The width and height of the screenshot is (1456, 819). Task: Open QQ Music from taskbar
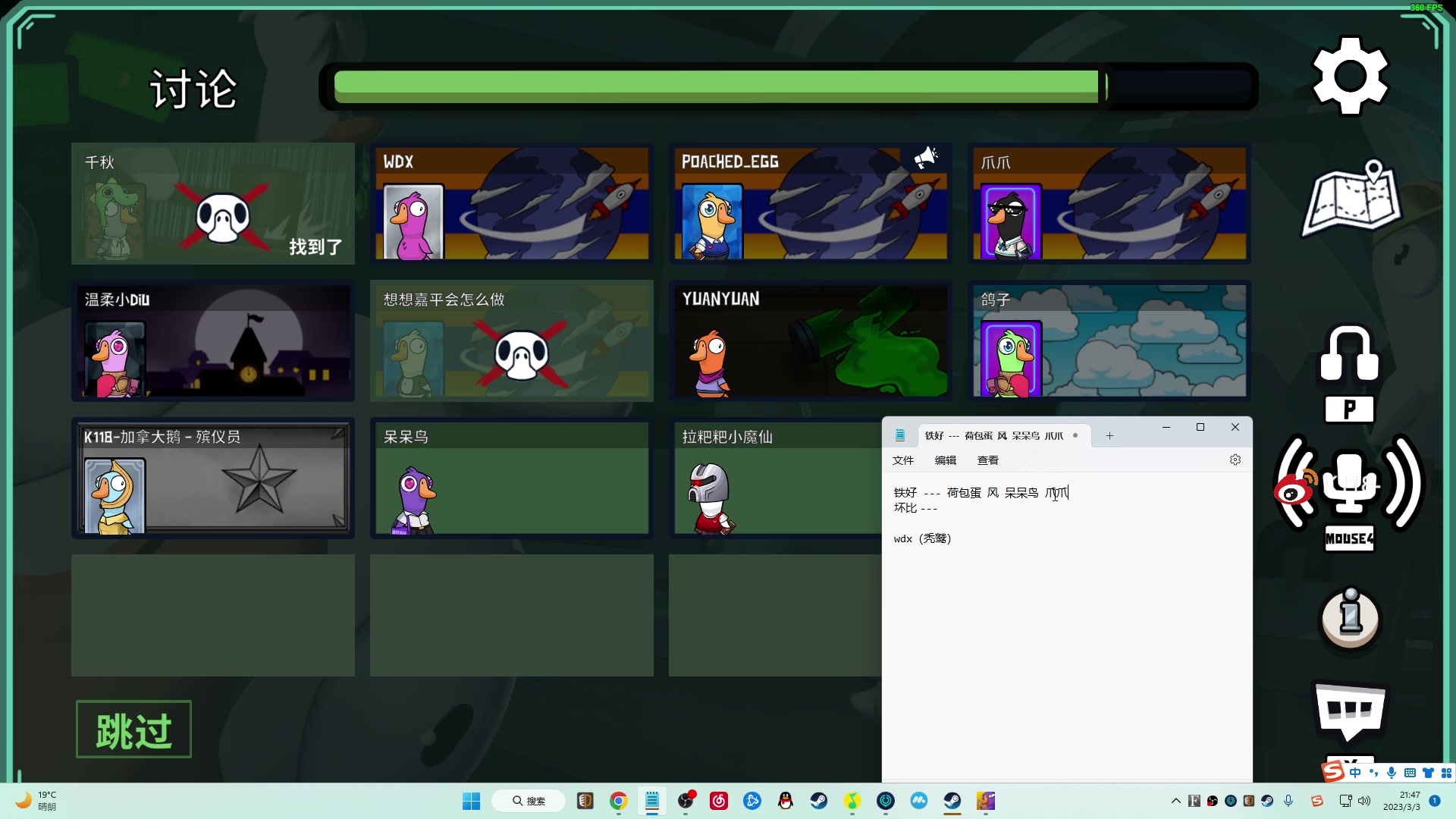tap(852, 801)
